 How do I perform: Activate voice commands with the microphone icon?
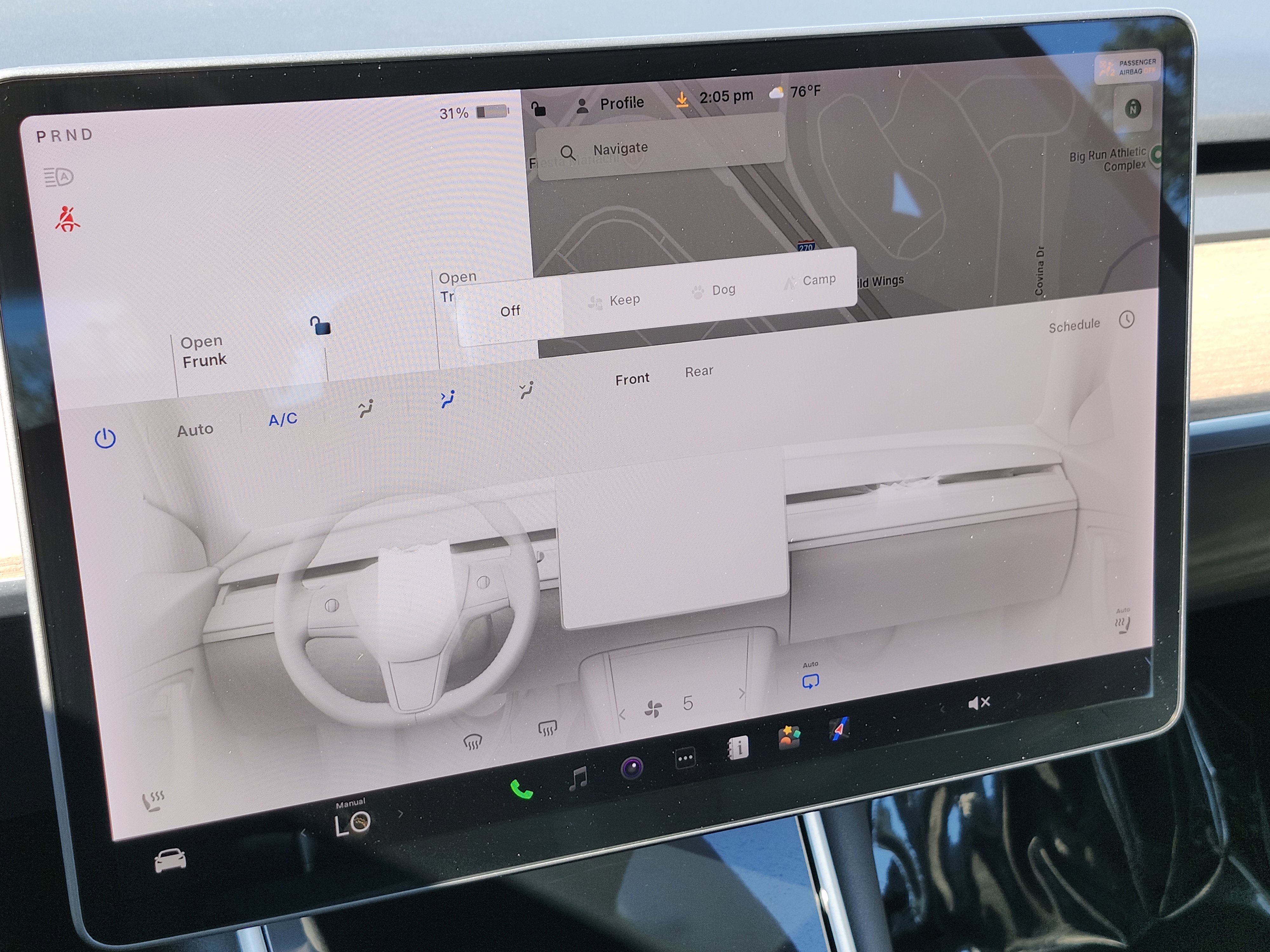tap(632, 768)
